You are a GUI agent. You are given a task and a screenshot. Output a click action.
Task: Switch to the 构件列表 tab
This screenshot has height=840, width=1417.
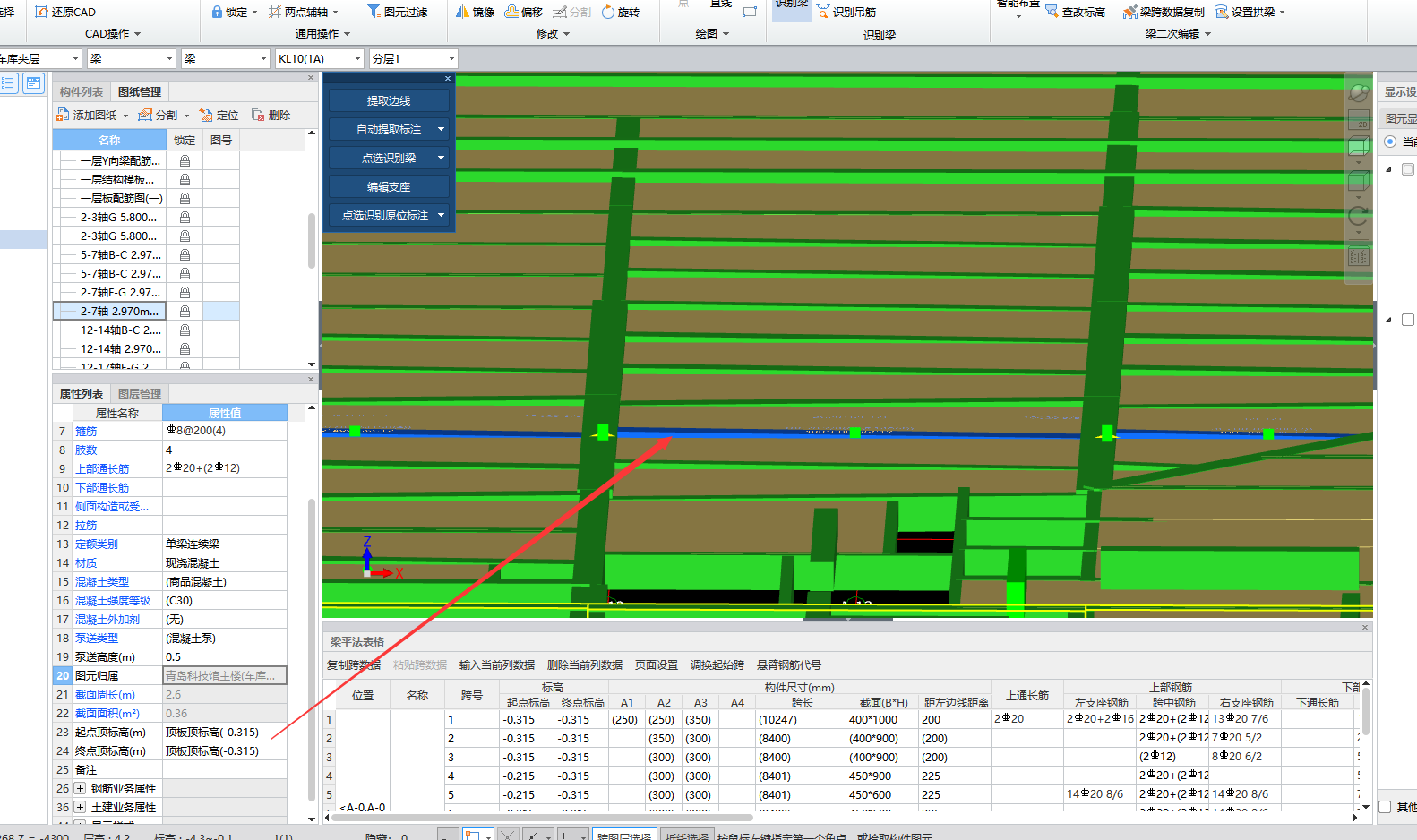[82, 92]
